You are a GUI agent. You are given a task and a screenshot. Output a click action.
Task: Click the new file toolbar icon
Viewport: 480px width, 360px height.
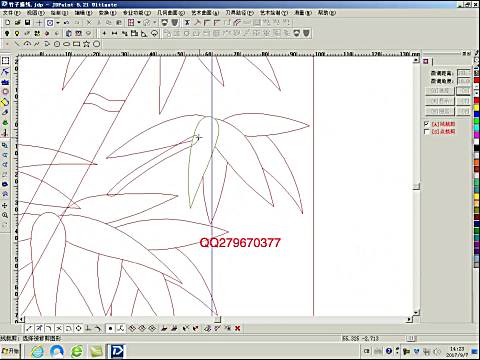[x=8, y=23]
